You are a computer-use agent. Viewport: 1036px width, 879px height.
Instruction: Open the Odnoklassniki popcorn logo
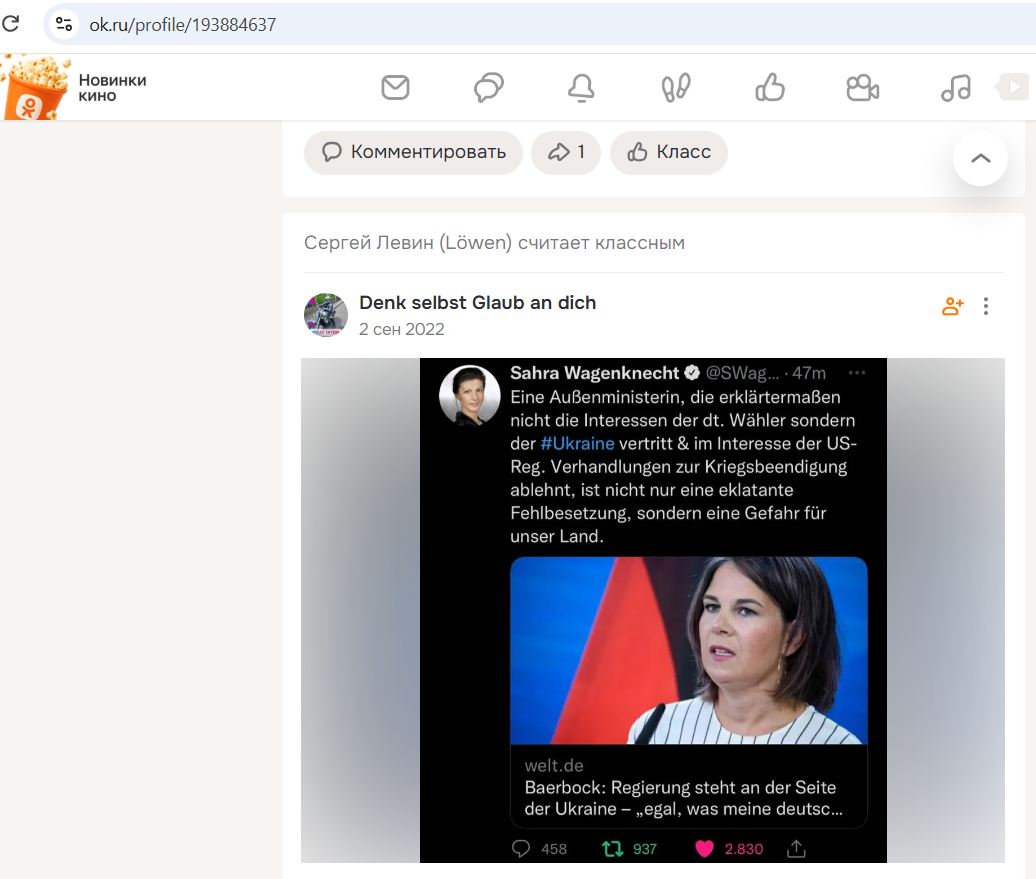click(x=36, y=87)
